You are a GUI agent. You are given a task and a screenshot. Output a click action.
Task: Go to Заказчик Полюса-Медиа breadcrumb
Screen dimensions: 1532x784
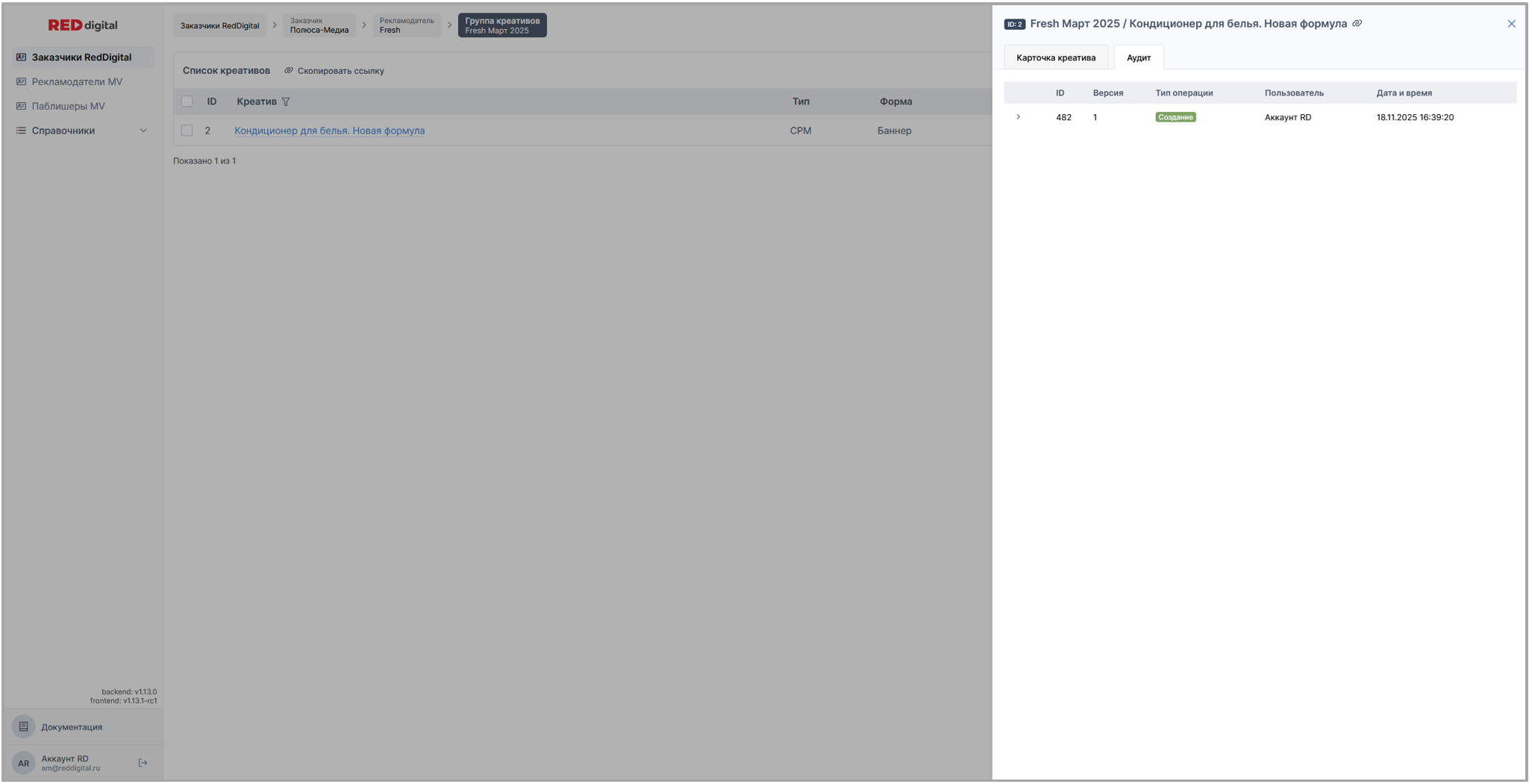point(319,25)
